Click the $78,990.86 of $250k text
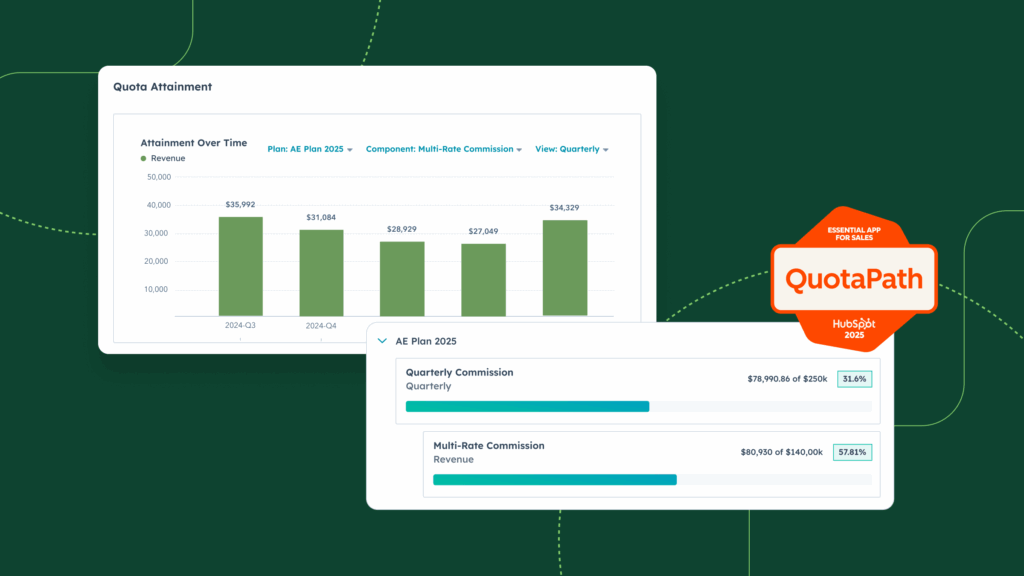Image resolution: width=1024 pixels, height=576 pixels. (787, 379)
